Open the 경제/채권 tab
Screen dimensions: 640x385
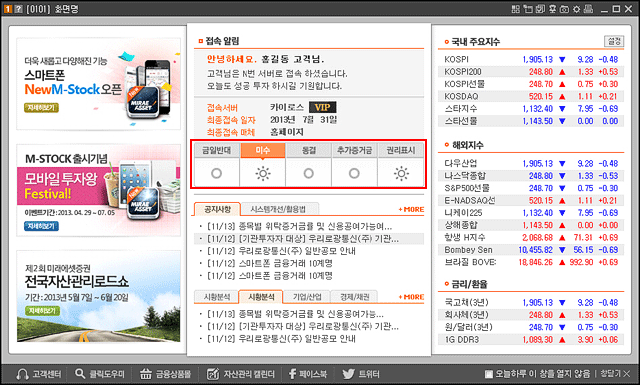click(x=354, y=297)
